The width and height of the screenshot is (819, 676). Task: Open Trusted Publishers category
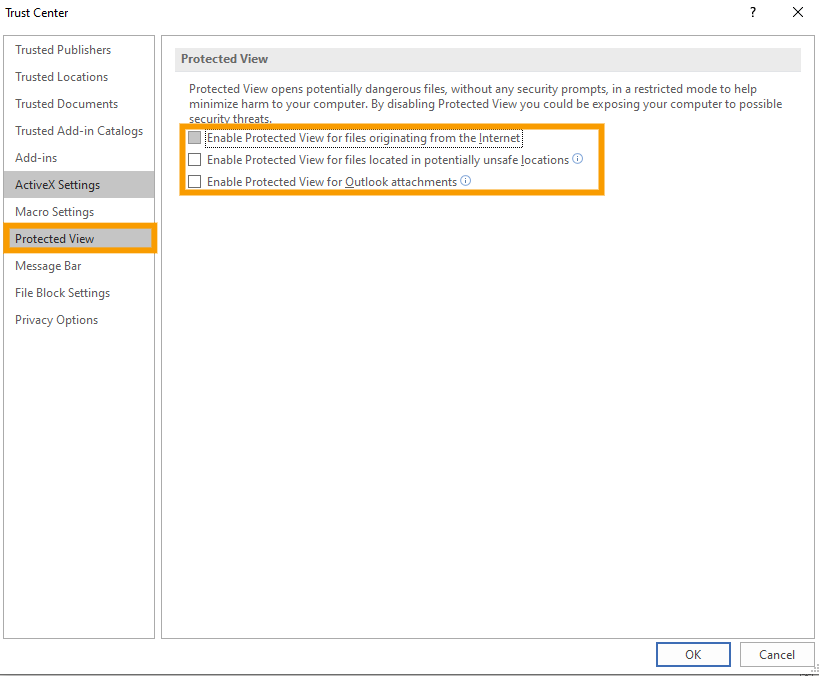click(x=63, y=50)
